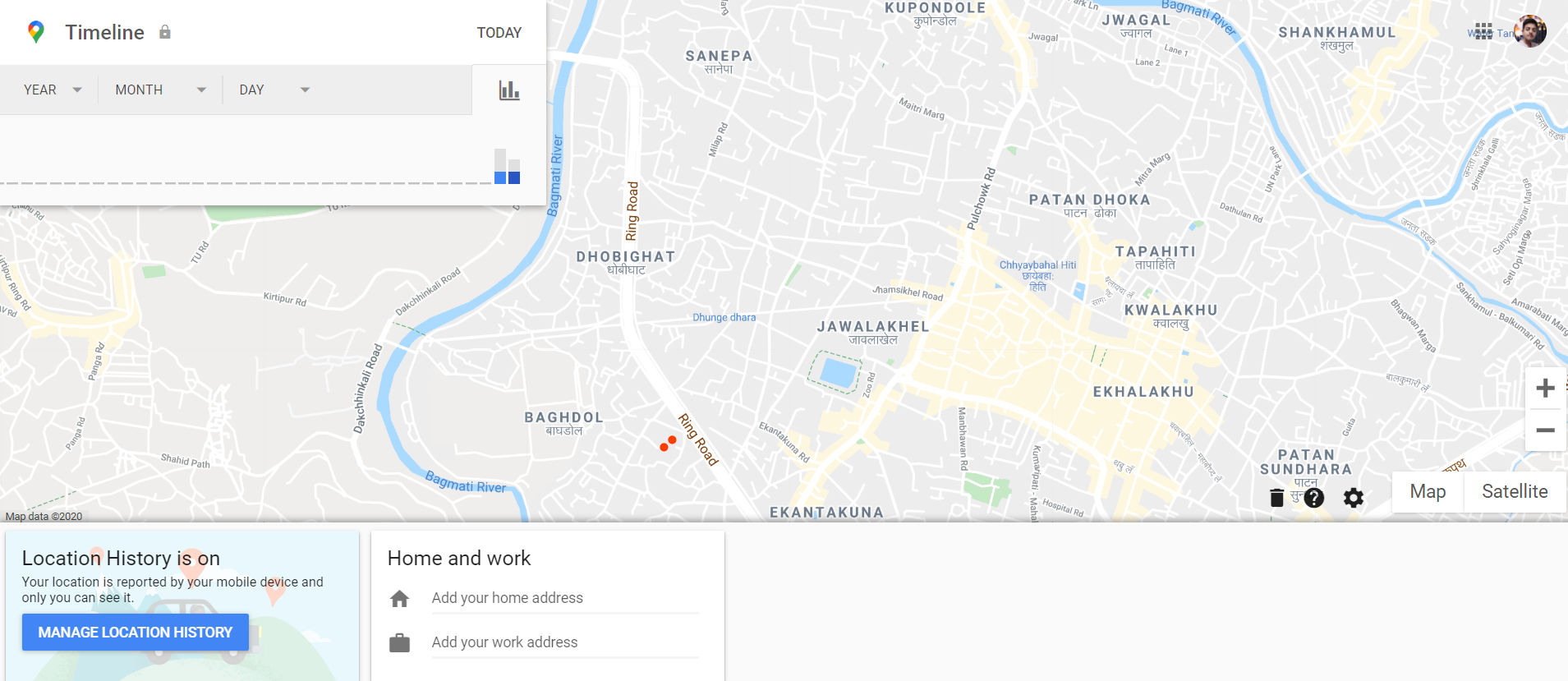The width and height of the screenshot is (1568, 681).
Task: Click the Timeline title text
Action: [104, 32]
